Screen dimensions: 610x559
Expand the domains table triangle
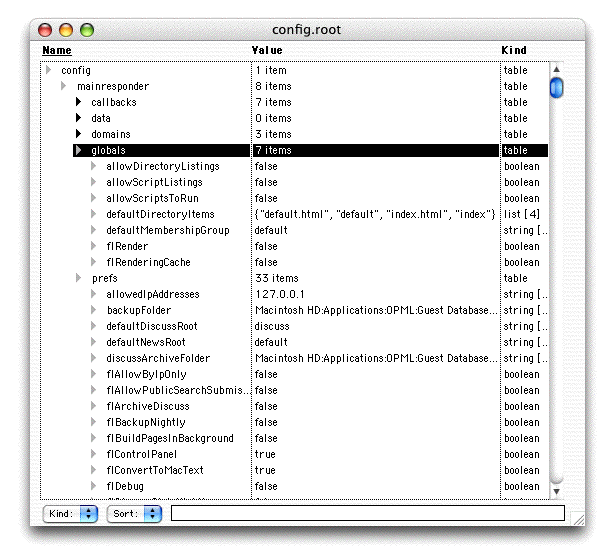[x=79, y=134]
